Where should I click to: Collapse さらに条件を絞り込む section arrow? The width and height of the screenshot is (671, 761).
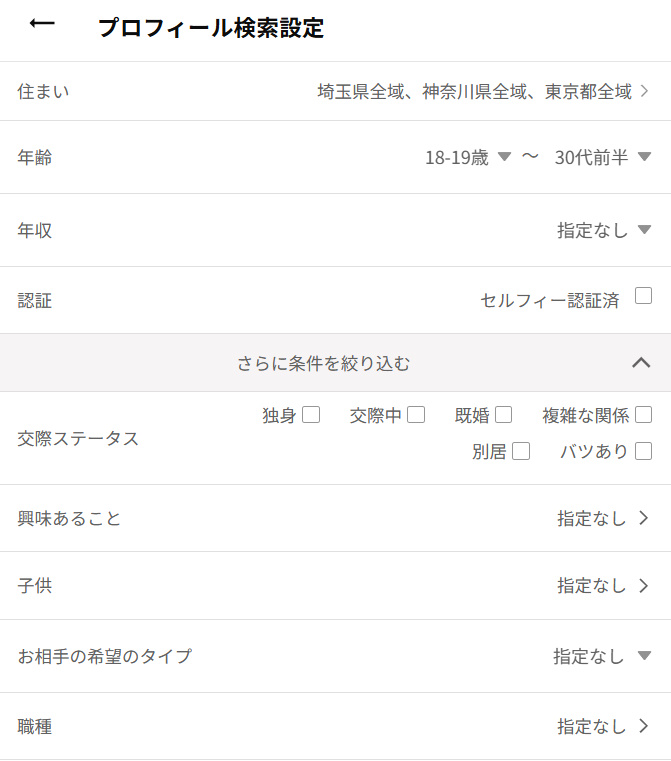pyautogui.click(x=641, y=362)
